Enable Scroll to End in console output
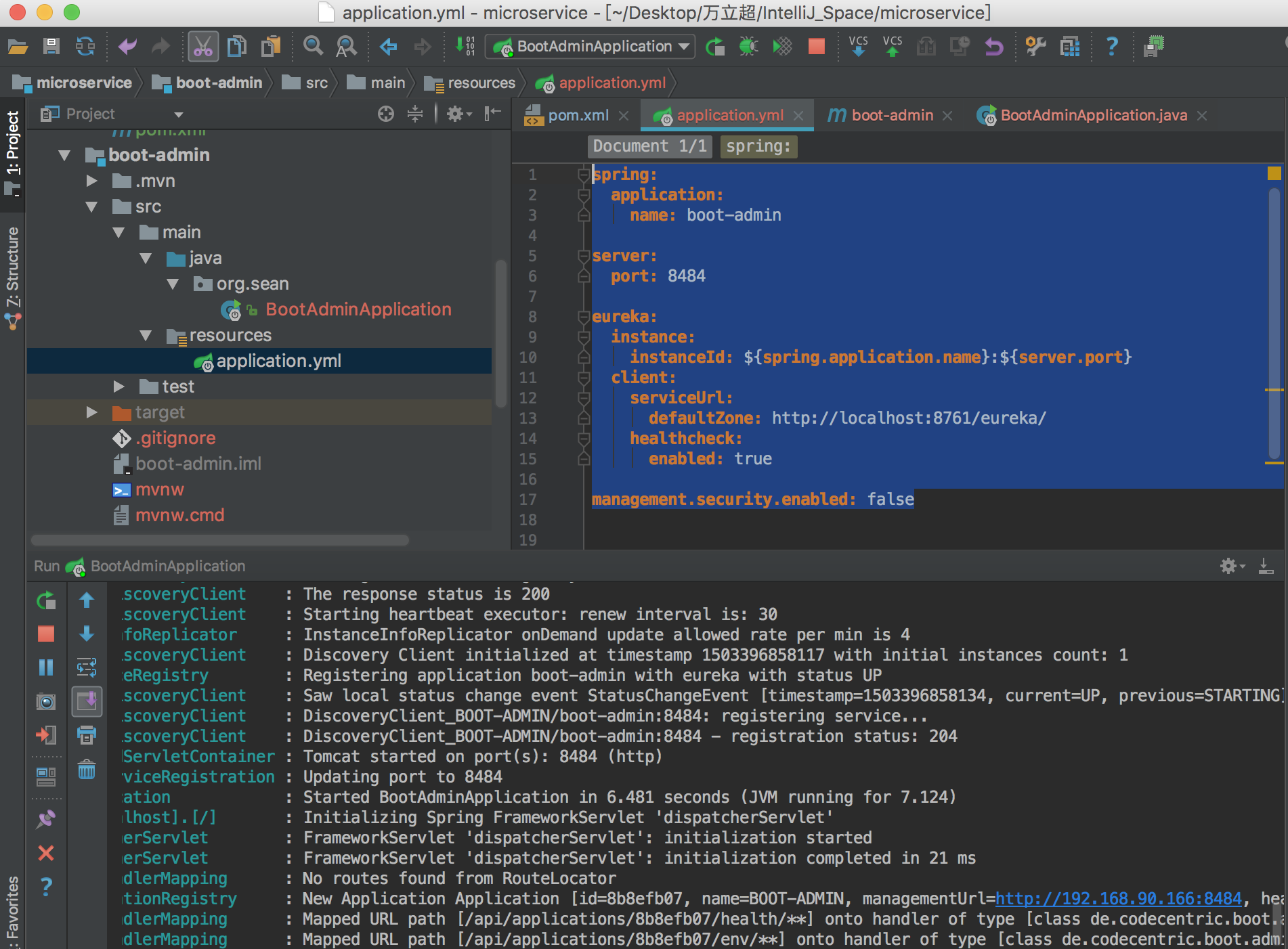Viewport: 1288px width, 949px height. point(87,701)
